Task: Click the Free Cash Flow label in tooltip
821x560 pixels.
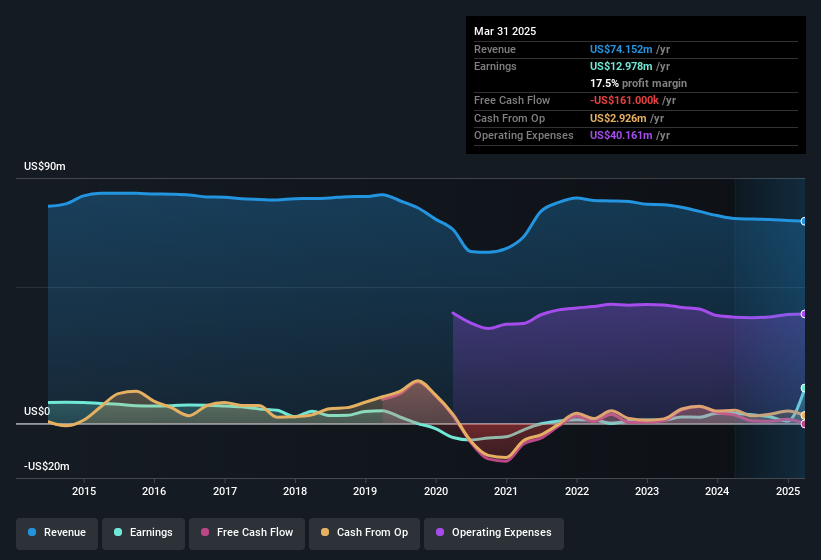Action: pyautogui.click(x=512, y=100)
